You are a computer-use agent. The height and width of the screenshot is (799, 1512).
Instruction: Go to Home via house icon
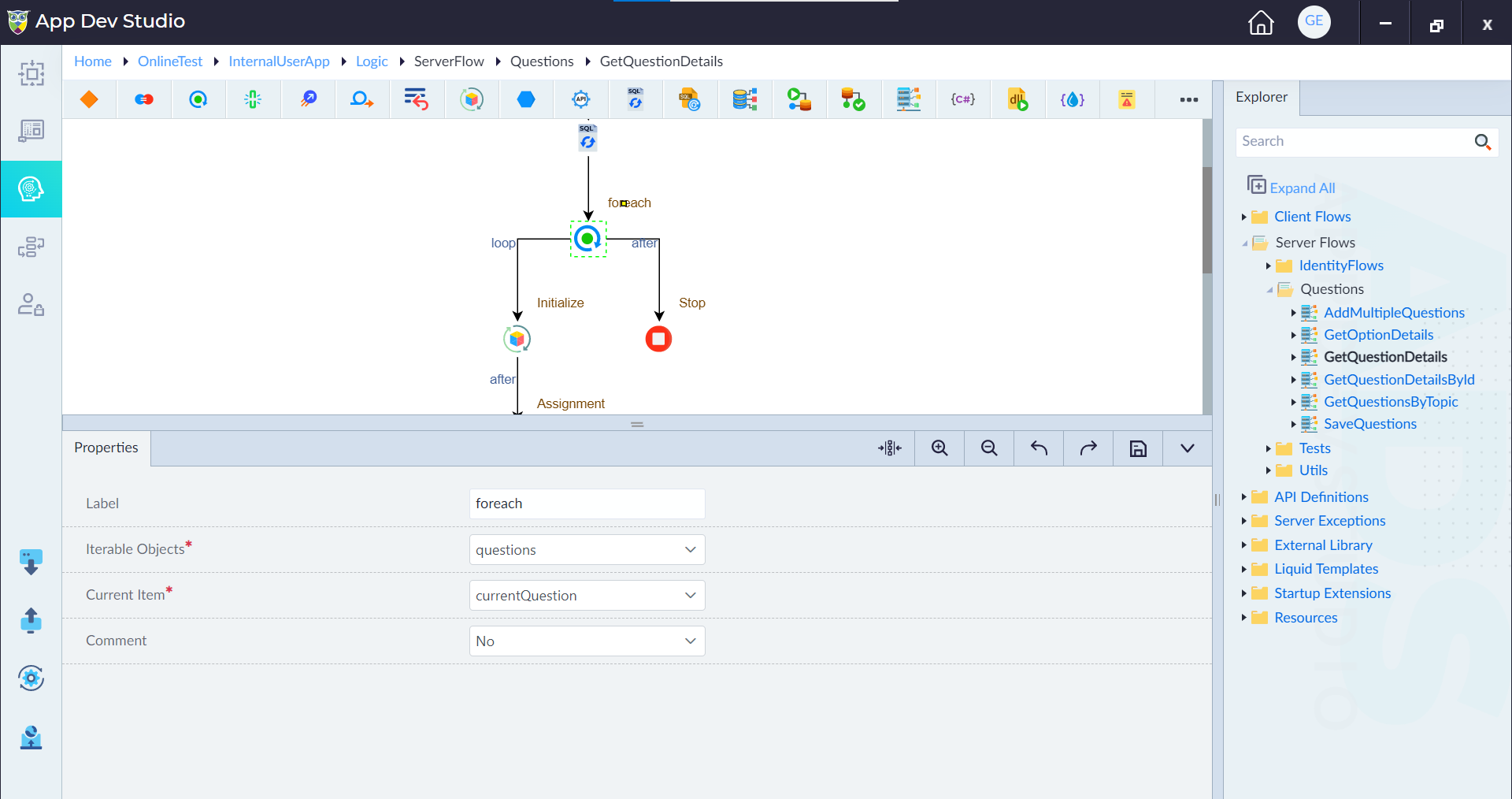coord(1261,23)
